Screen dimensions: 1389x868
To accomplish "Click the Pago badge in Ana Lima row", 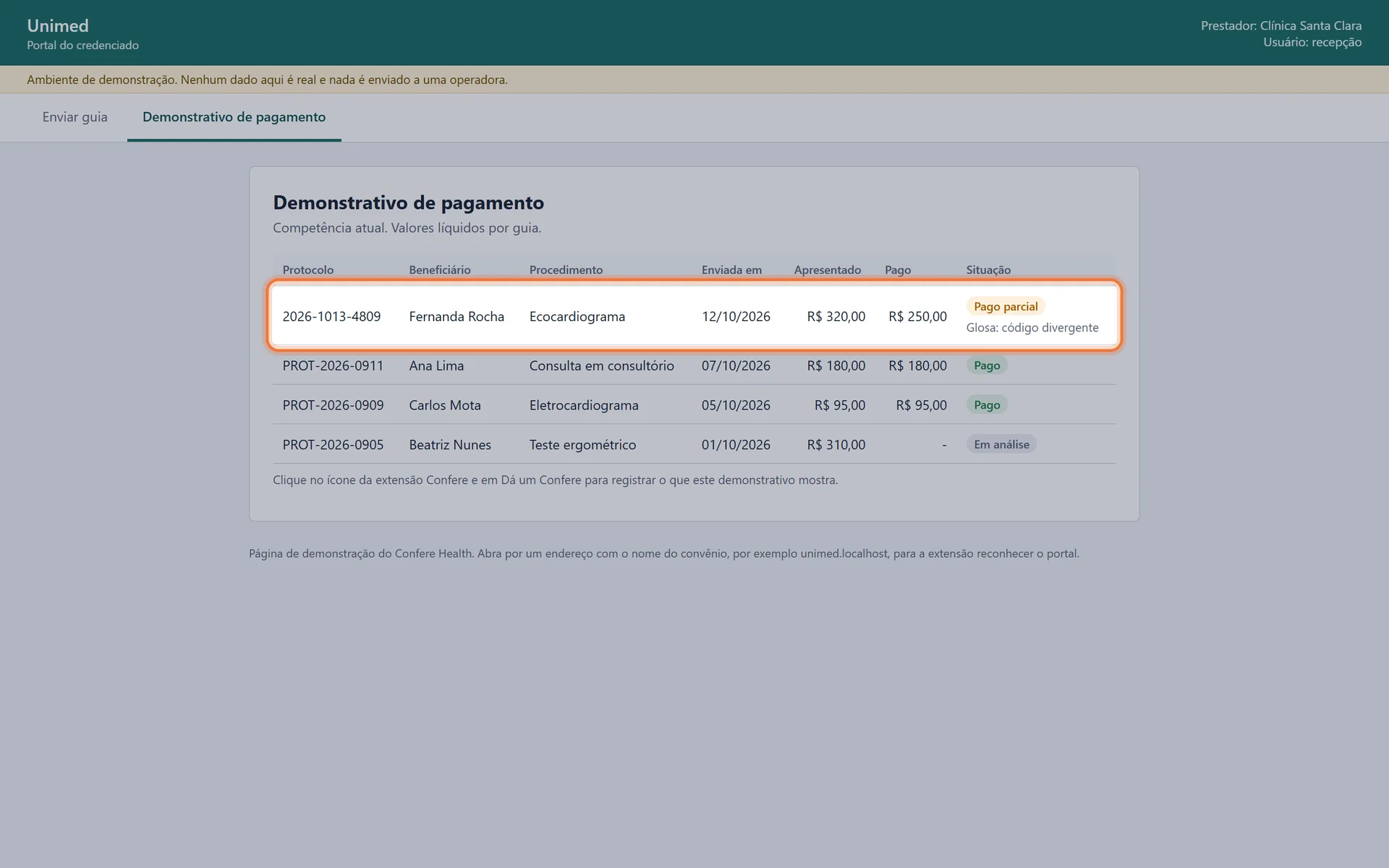I will (987, 365).
